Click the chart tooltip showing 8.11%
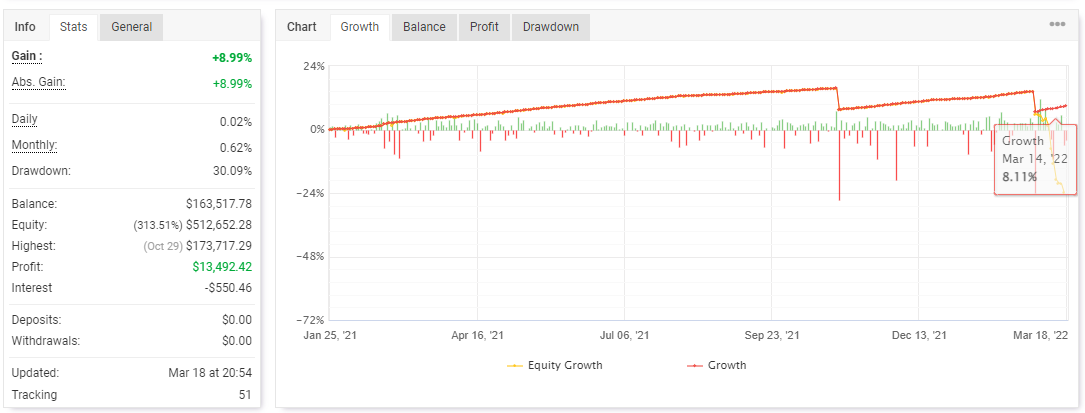Viewport: 1085px width, 413px height. [x=1035, y=160]
